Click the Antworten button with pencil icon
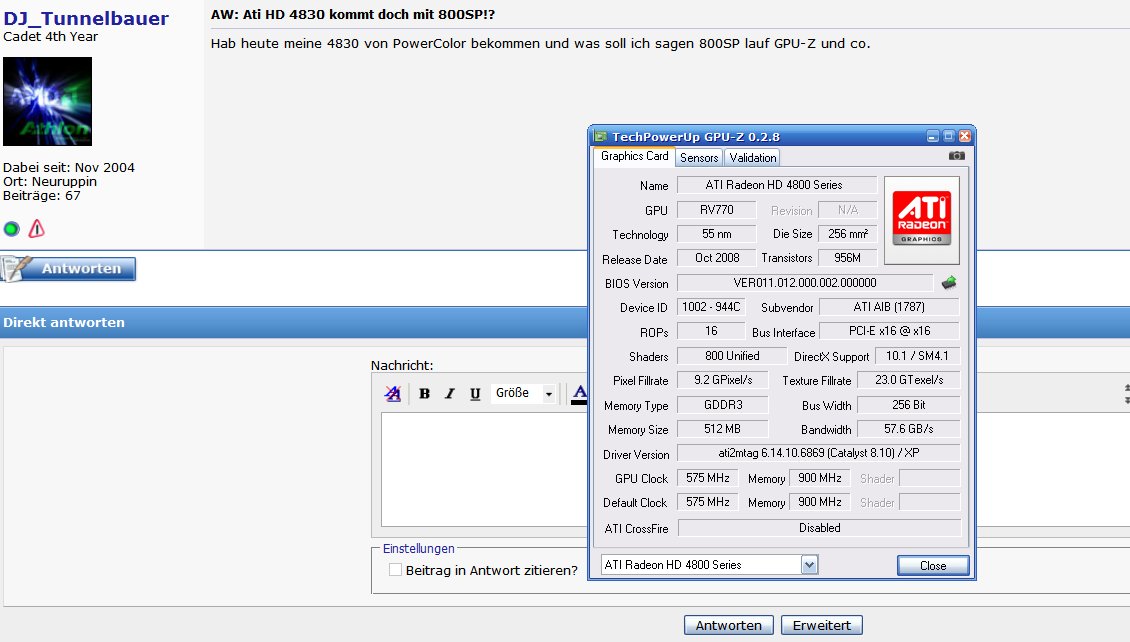Image resolution: width=1130 pixels, height=642 pixels. tap(68, 269)
